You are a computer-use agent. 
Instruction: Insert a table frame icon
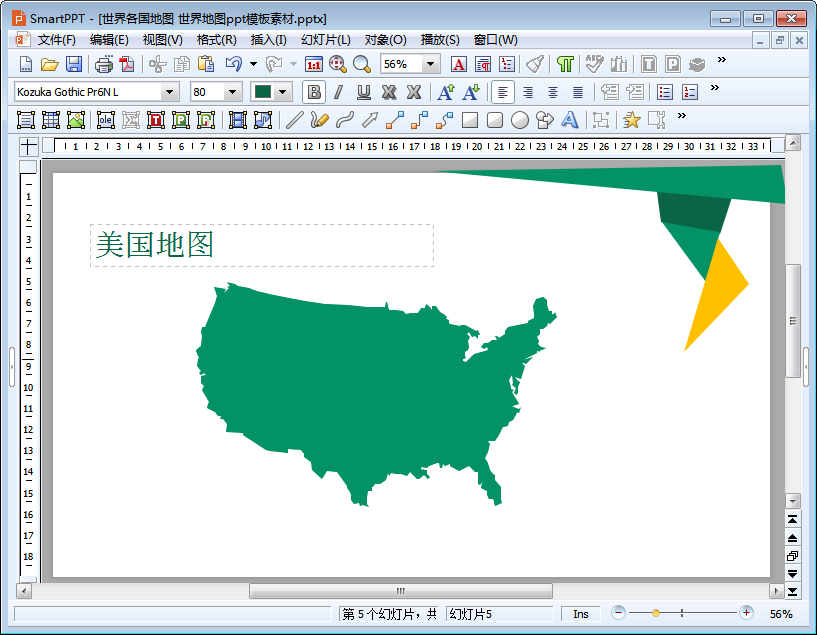click(51, 120)
